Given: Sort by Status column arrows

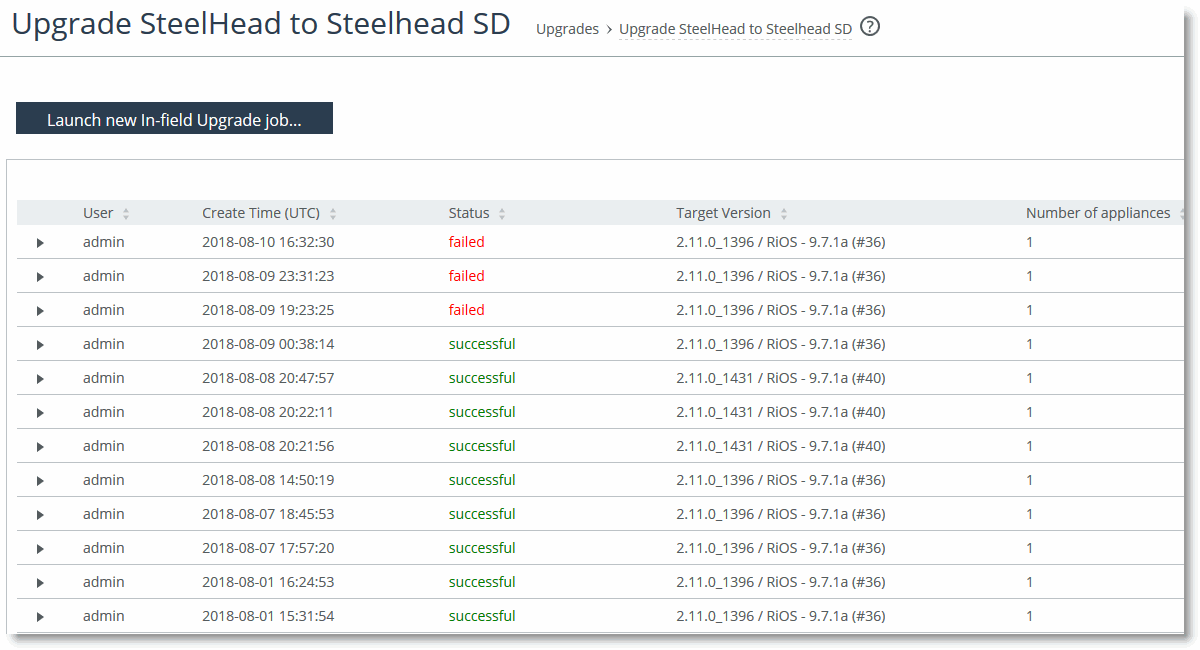Looking at the screenshot, I should point(502,214).
